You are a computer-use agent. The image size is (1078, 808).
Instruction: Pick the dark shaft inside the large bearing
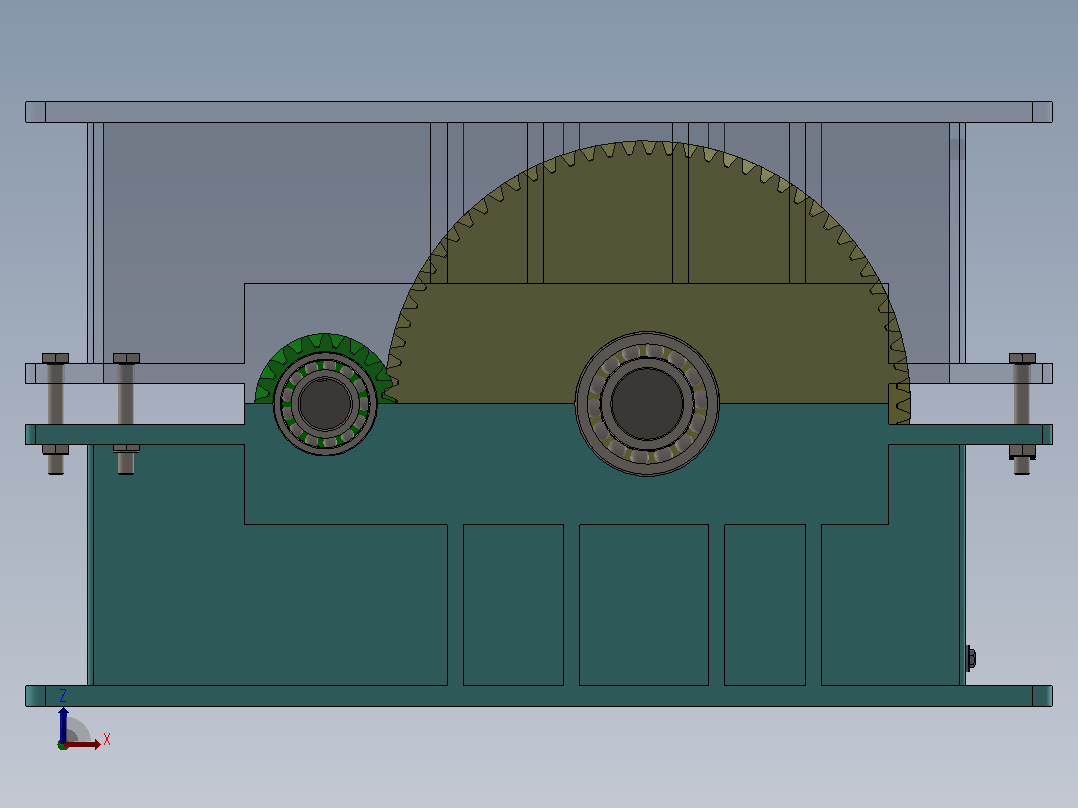647,403
